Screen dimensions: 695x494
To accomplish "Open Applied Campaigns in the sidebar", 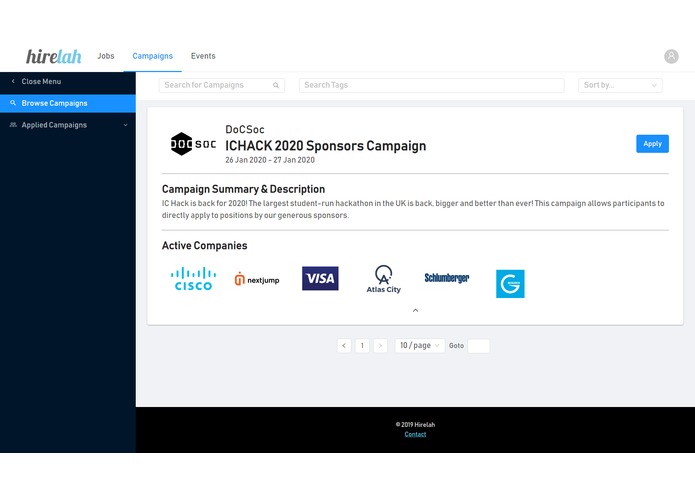I will click(68, 125).
